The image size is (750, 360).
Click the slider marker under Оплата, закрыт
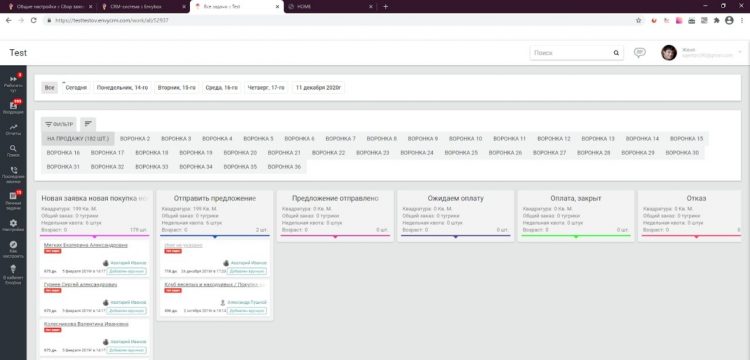576,237
